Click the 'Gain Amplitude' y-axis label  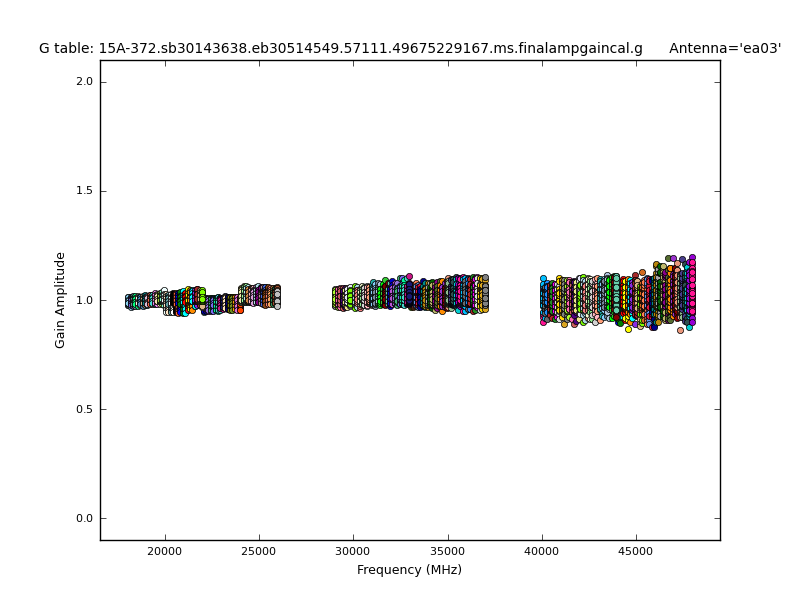tap(61, 300)
